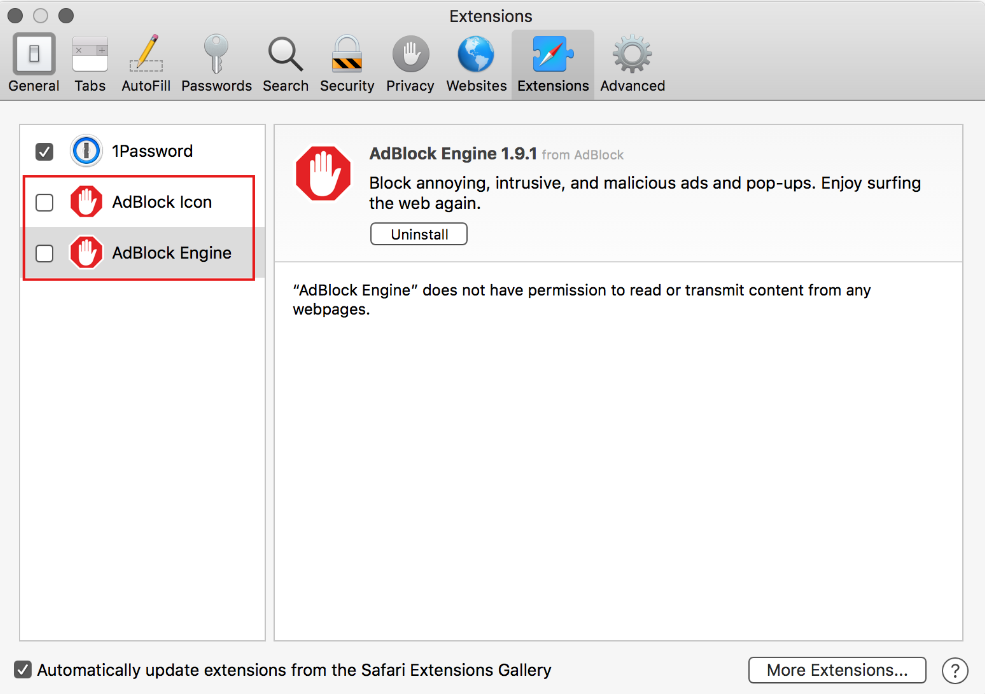Click the More Extensions button

pyautogui.click(x=837, y=670)
